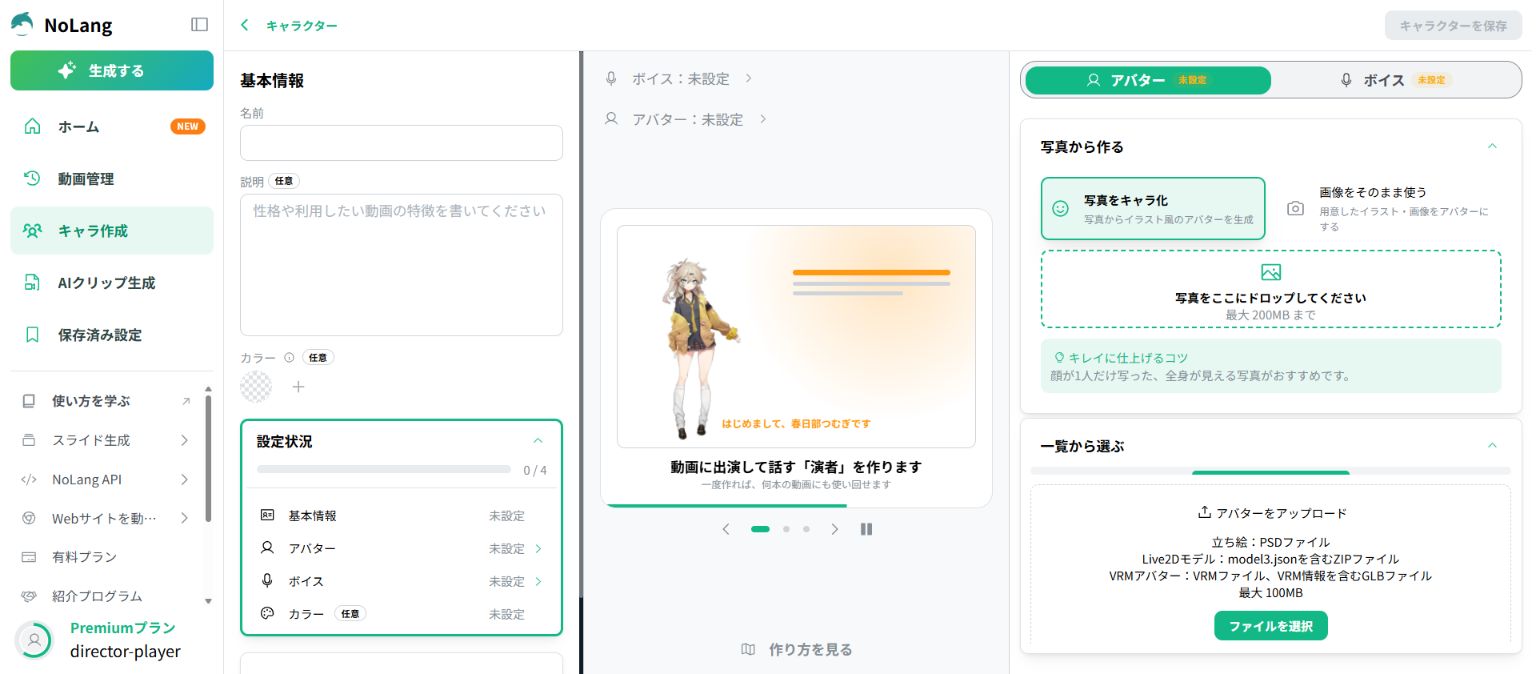The image size is (1536, 674).
Task: Click the 設定状況 progress bar
Action: [383, 468]
